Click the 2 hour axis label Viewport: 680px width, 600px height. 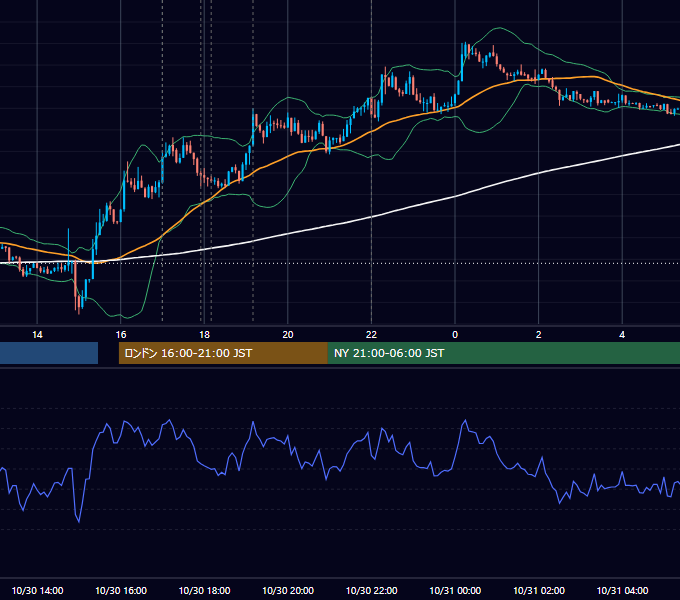click(539, 335)
